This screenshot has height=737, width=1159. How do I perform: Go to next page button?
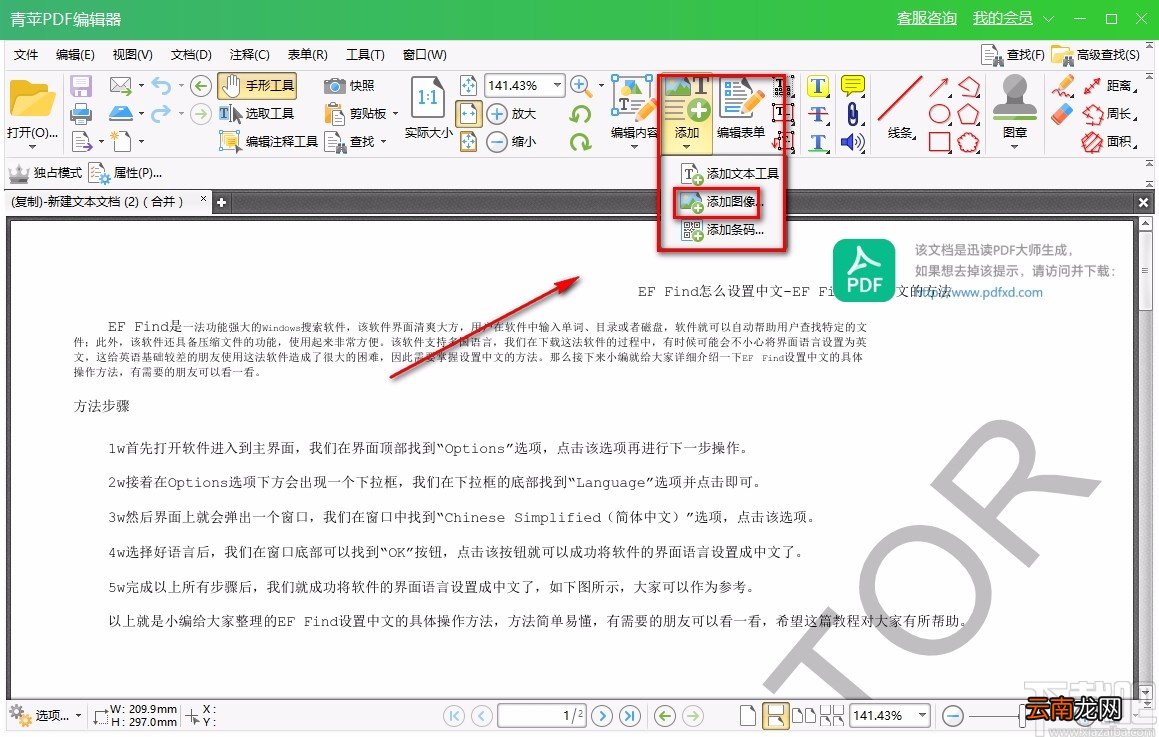click(x=602, y=716)
